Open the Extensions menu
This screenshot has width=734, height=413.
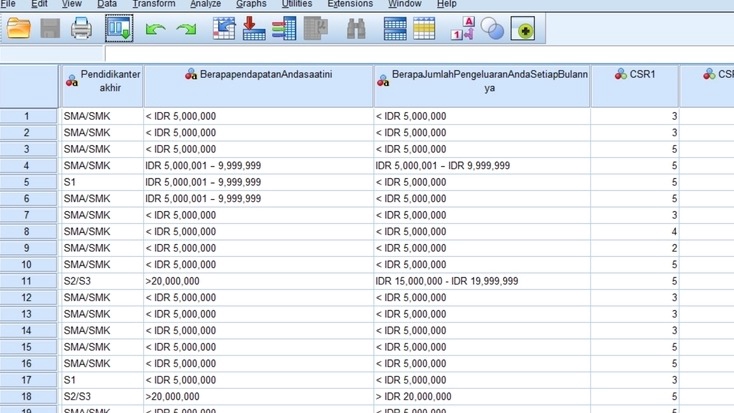pyautogui.click(x=350, y=4)
